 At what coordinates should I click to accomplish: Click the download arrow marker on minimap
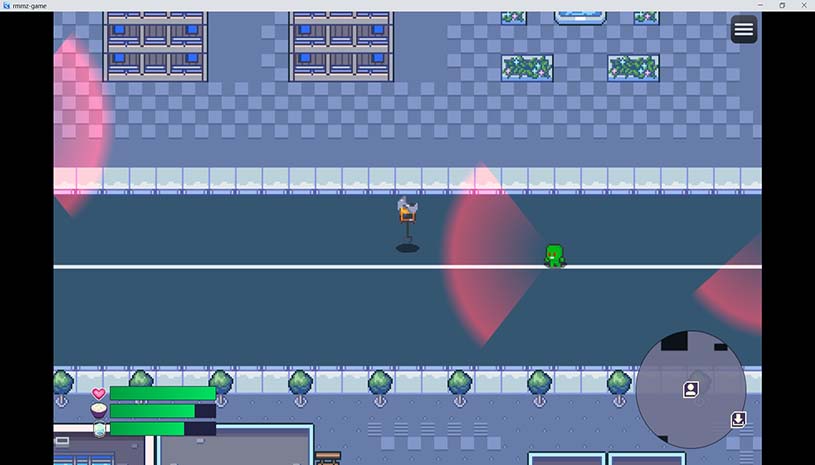click(x=738, y=420)
